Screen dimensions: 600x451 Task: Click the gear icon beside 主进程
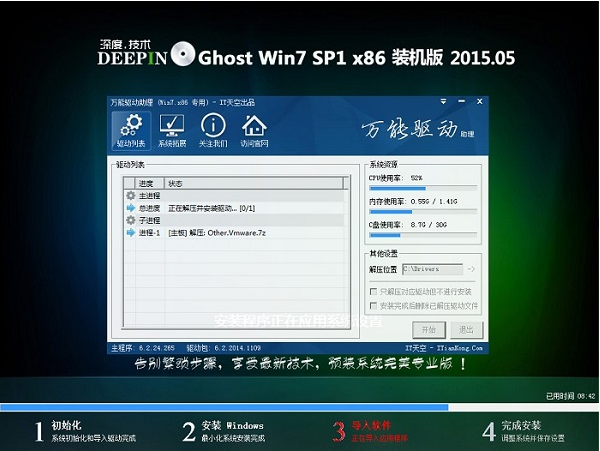pyautogui.click(x=131, y=196)
